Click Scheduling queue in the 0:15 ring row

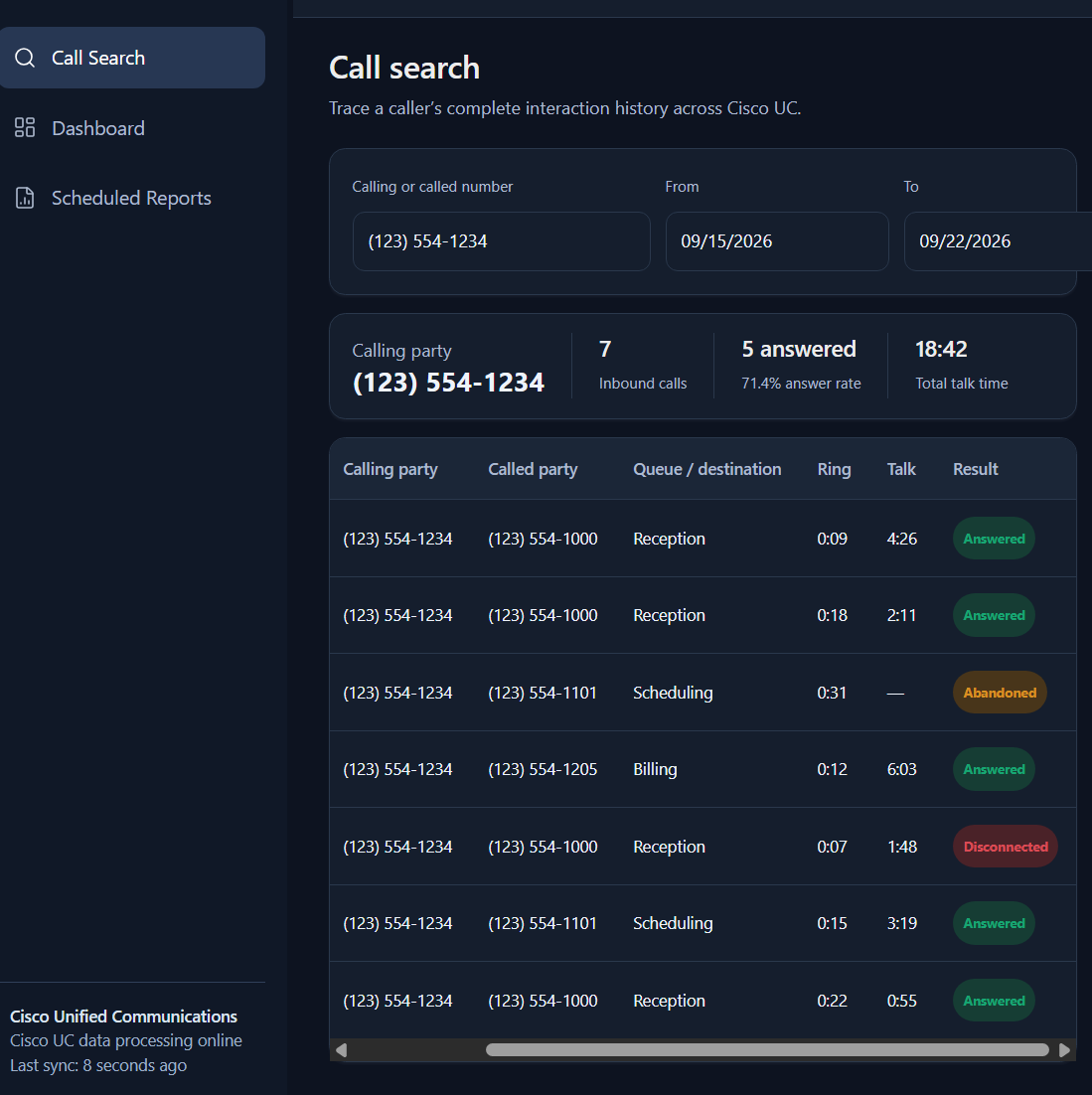[673, 923]
